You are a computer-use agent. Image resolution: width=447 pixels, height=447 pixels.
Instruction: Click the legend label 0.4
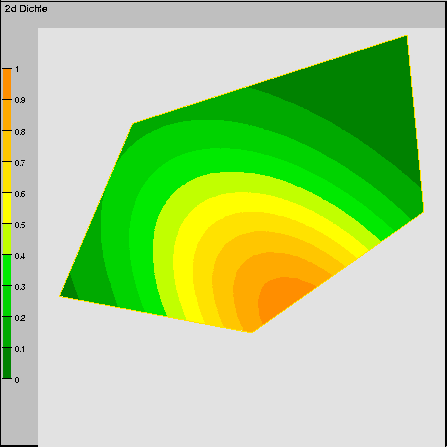(x=20, y=256)
